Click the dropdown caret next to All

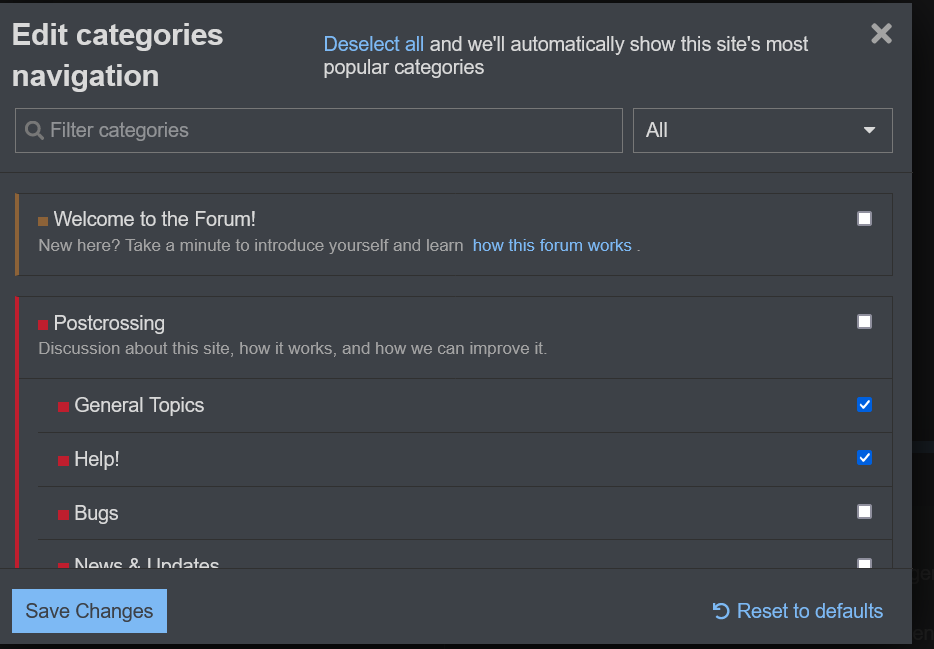(869, 130)
